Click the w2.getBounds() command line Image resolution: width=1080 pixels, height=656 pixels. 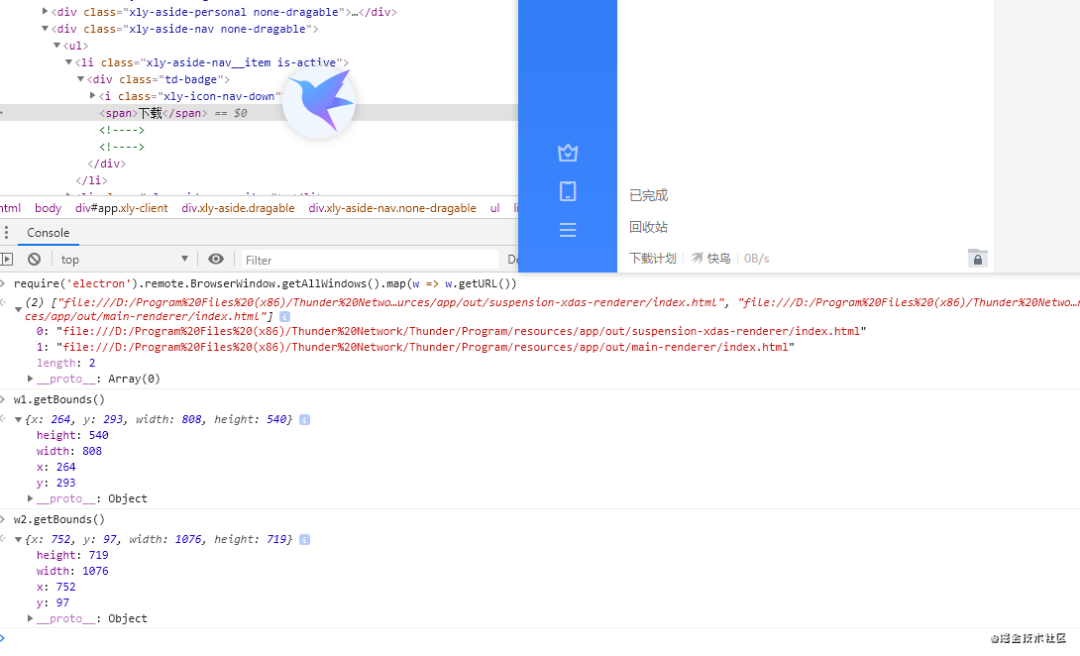pos(59,519)
